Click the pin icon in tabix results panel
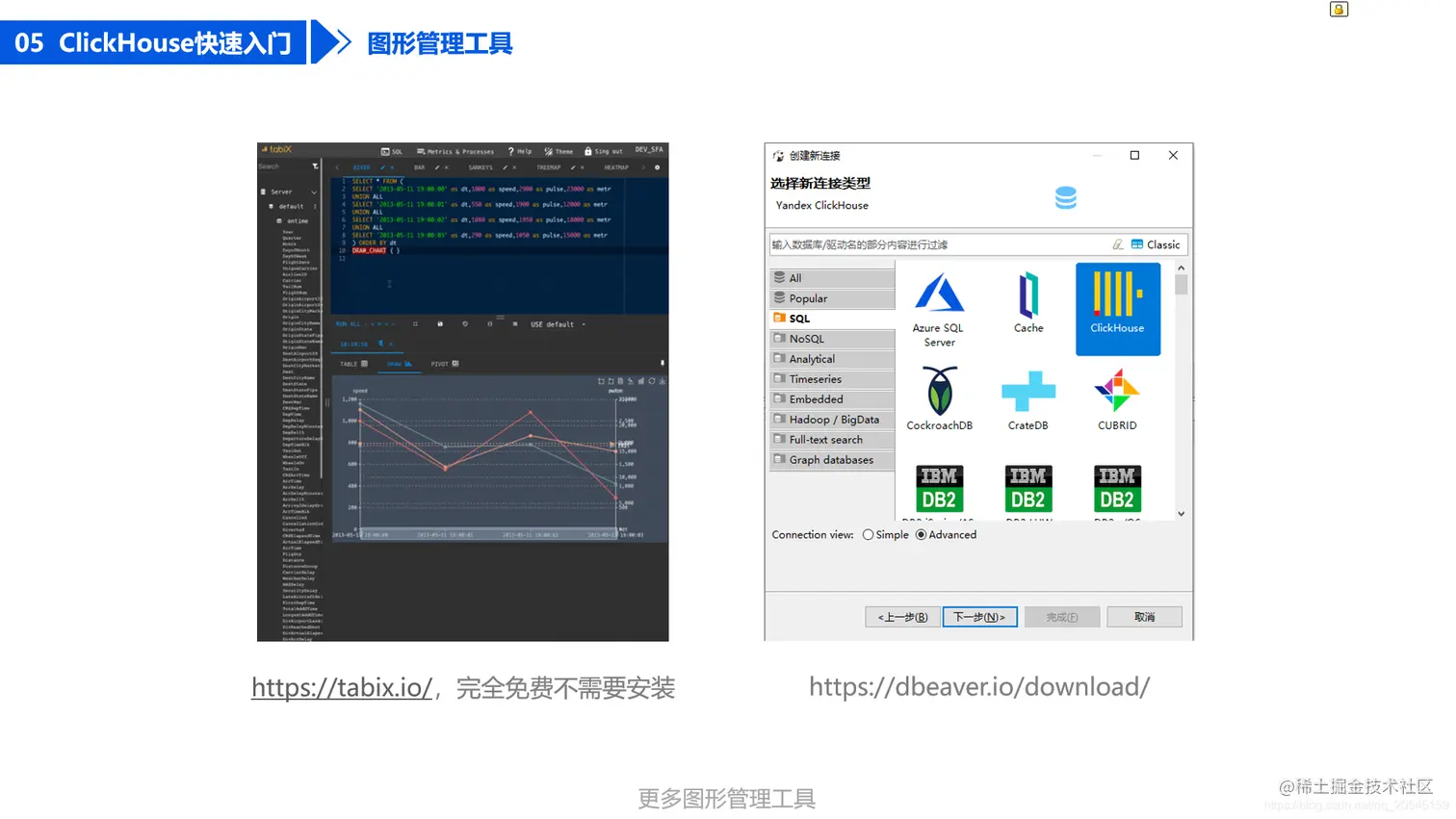 coord(663,363)
